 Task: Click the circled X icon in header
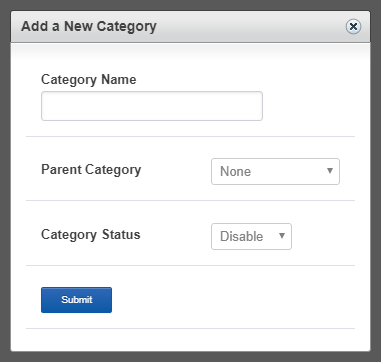pos(353,26)
